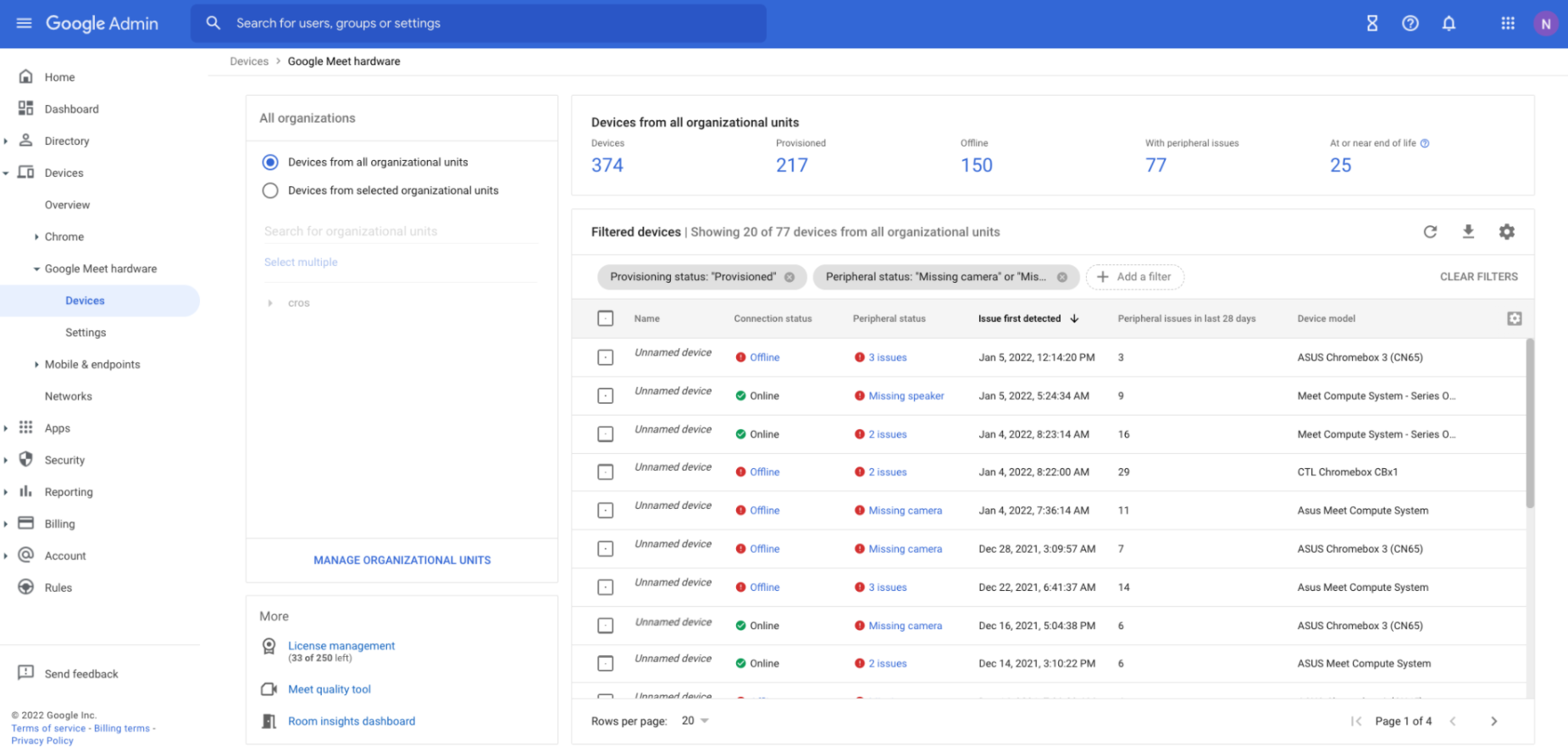Refresh the filtered devices list
The image size is (1568, 751).
[x=1430, y=232]
